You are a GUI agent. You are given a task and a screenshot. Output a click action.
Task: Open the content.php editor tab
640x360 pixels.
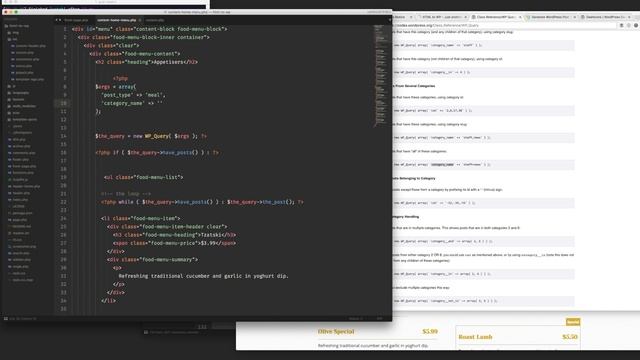(155, 20)
